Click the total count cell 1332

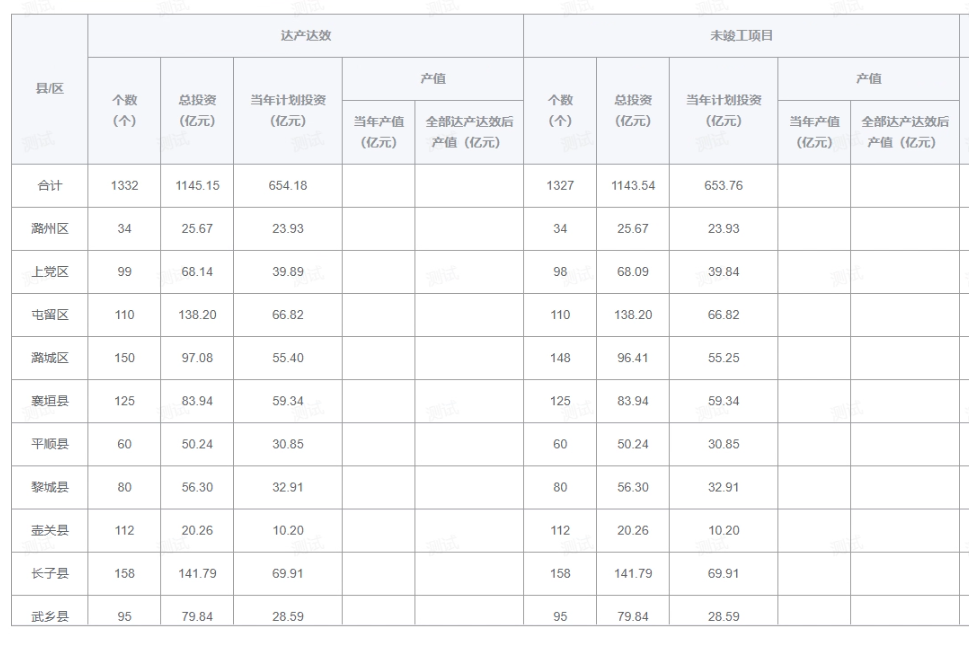[124, 186]
